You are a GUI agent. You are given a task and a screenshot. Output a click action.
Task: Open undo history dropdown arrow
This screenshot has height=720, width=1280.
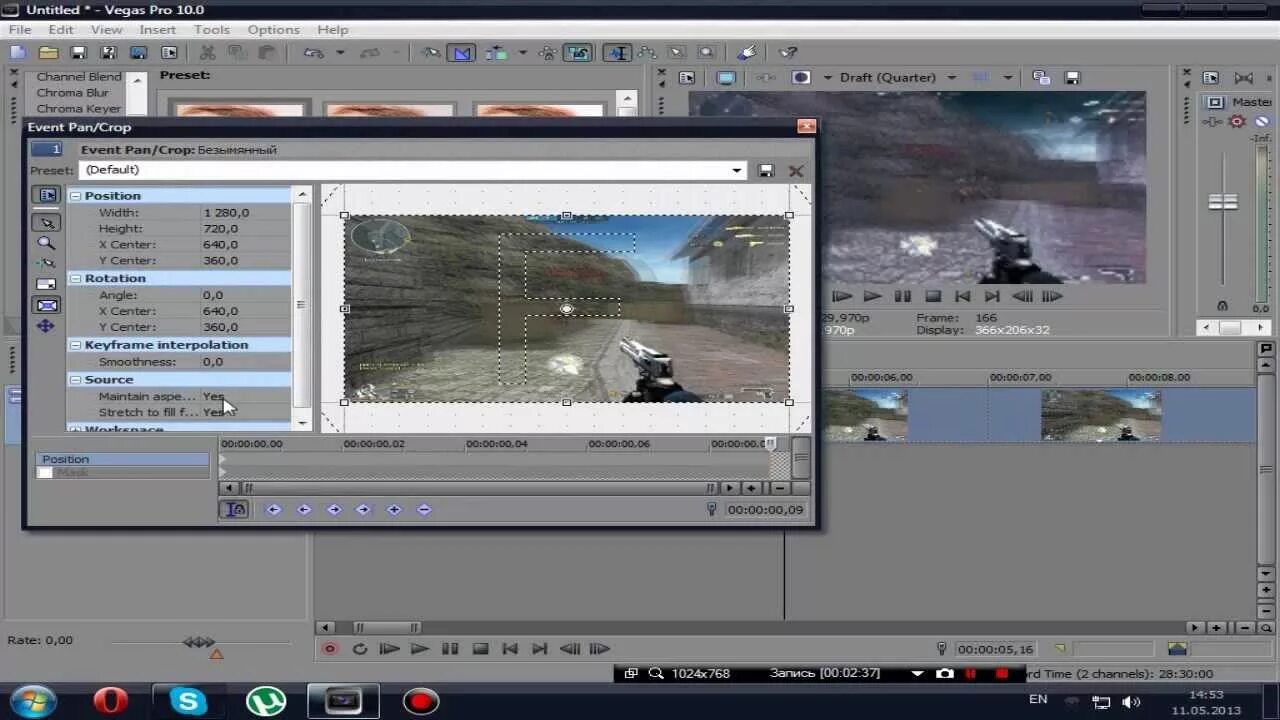click(340, 53)
